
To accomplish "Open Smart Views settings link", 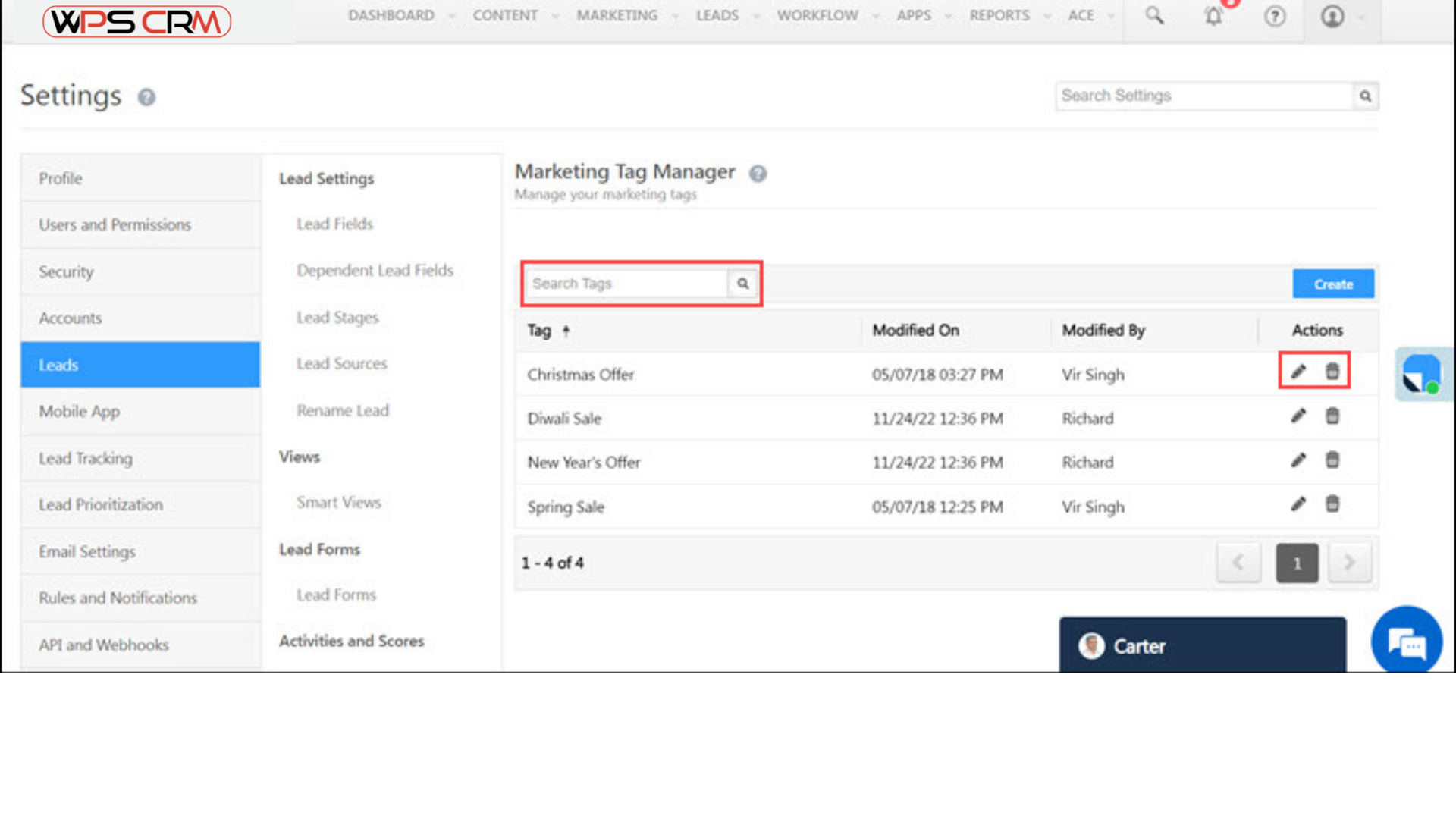I will (339, 502).
